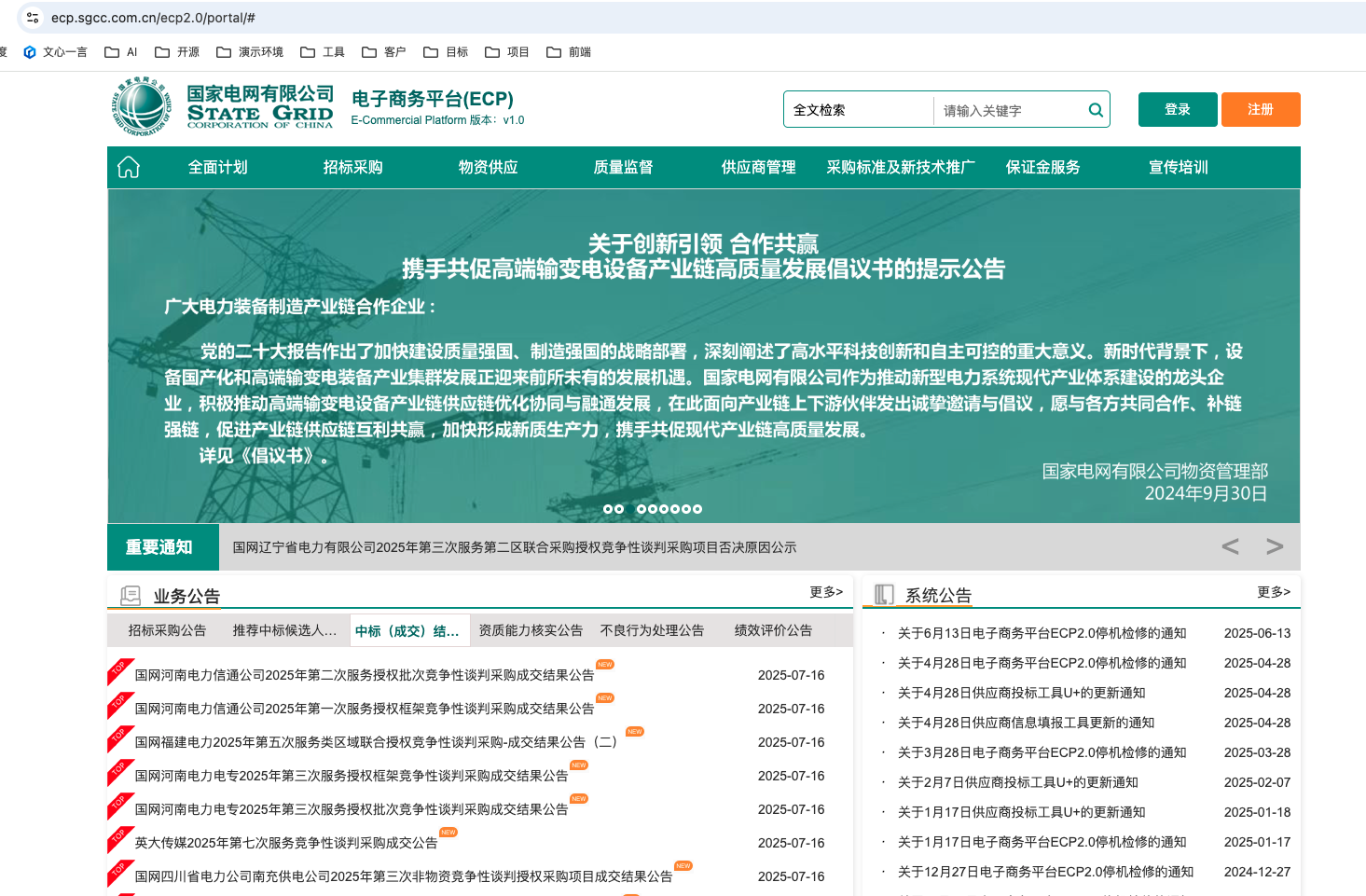Click the search magnifier icon

pyautogui.click(x=1096, y=110)
